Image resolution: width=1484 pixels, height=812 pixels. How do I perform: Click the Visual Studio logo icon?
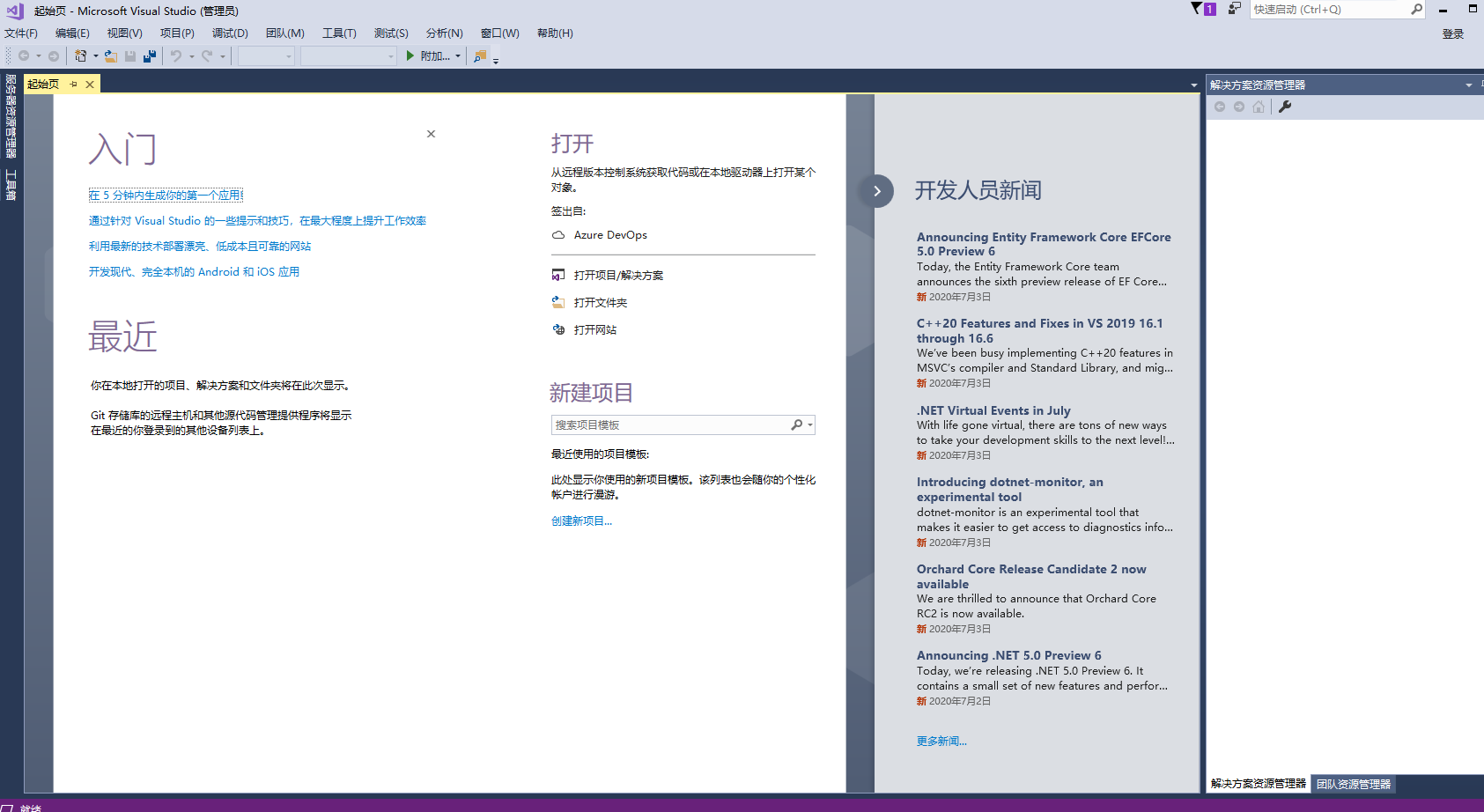click(15, 11)
